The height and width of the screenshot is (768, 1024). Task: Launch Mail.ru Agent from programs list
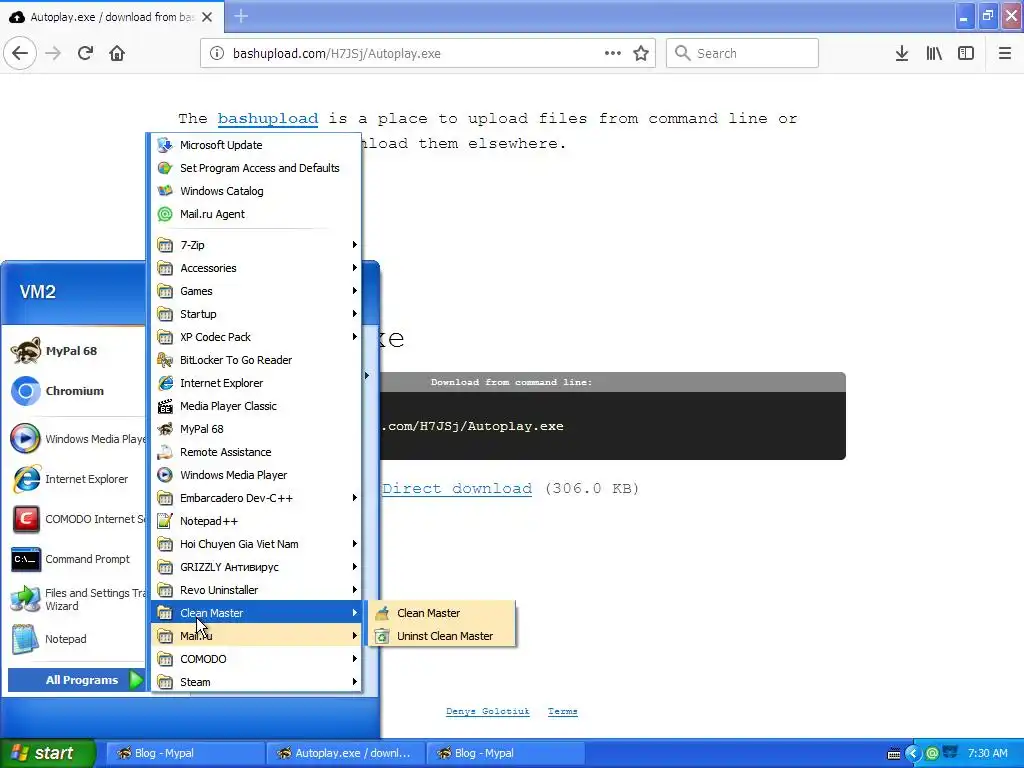pos(256,214)
